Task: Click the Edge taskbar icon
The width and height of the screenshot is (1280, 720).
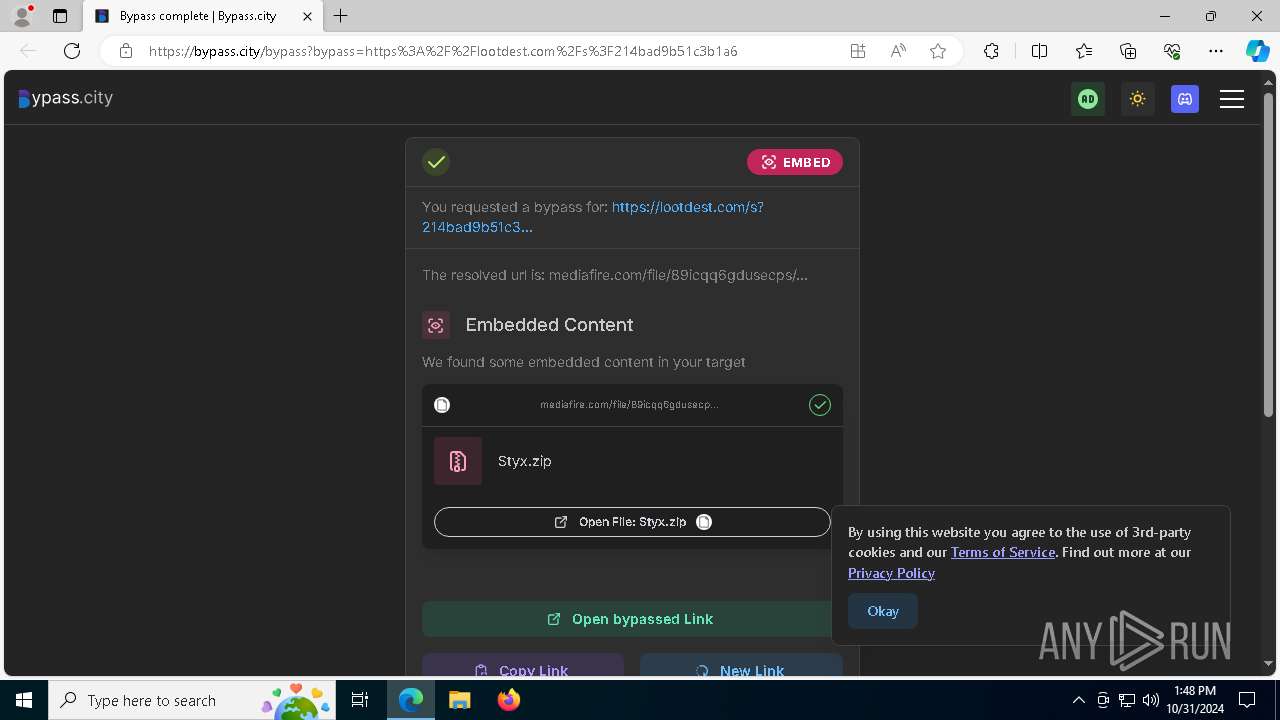Action: [x=411, y=700]
